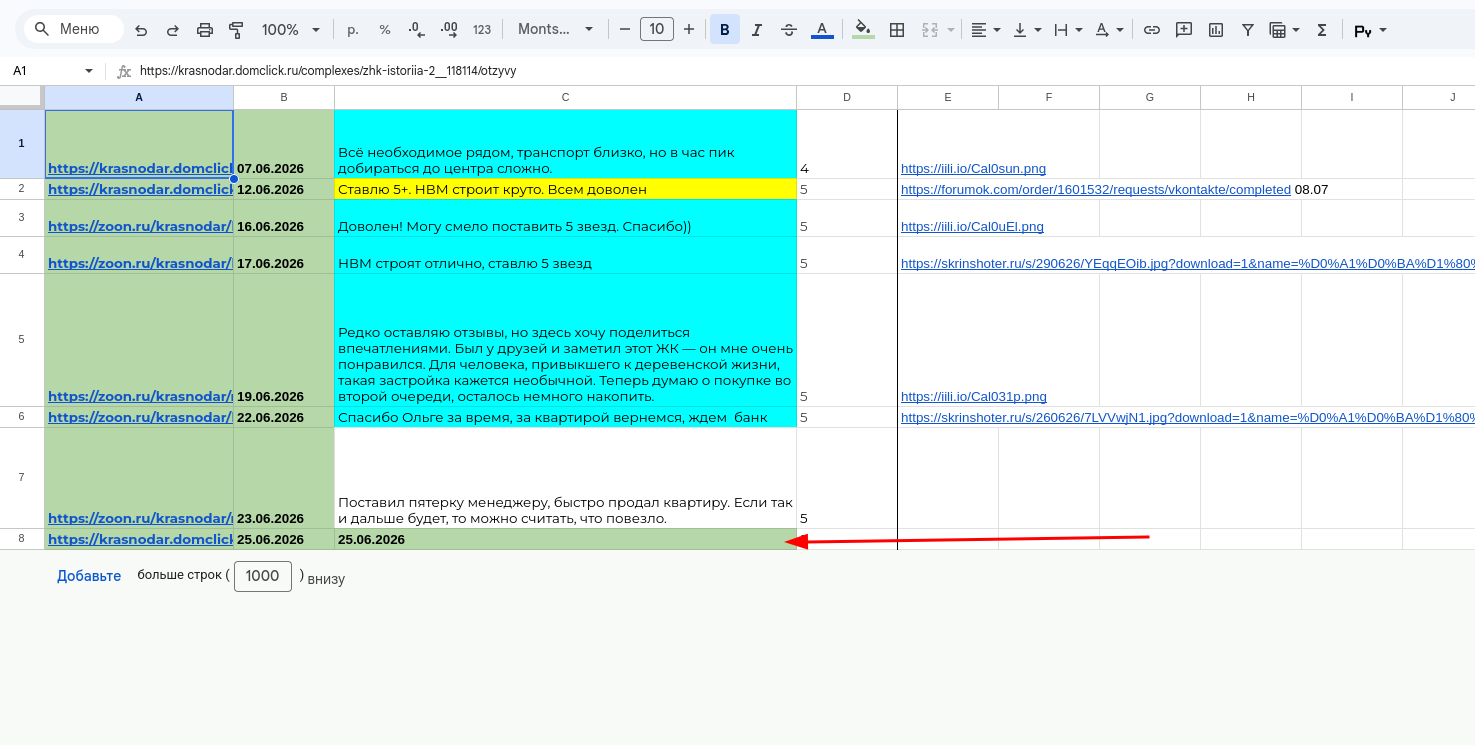Expand the merge cells options arrow
1475x745 pixels.
pos(951,30)
